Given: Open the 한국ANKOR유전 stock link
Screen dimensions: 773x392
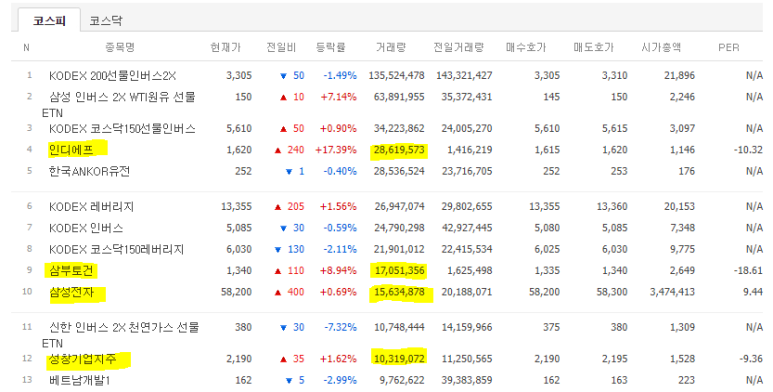Looking at the screenshot, I should pos(89,172).
